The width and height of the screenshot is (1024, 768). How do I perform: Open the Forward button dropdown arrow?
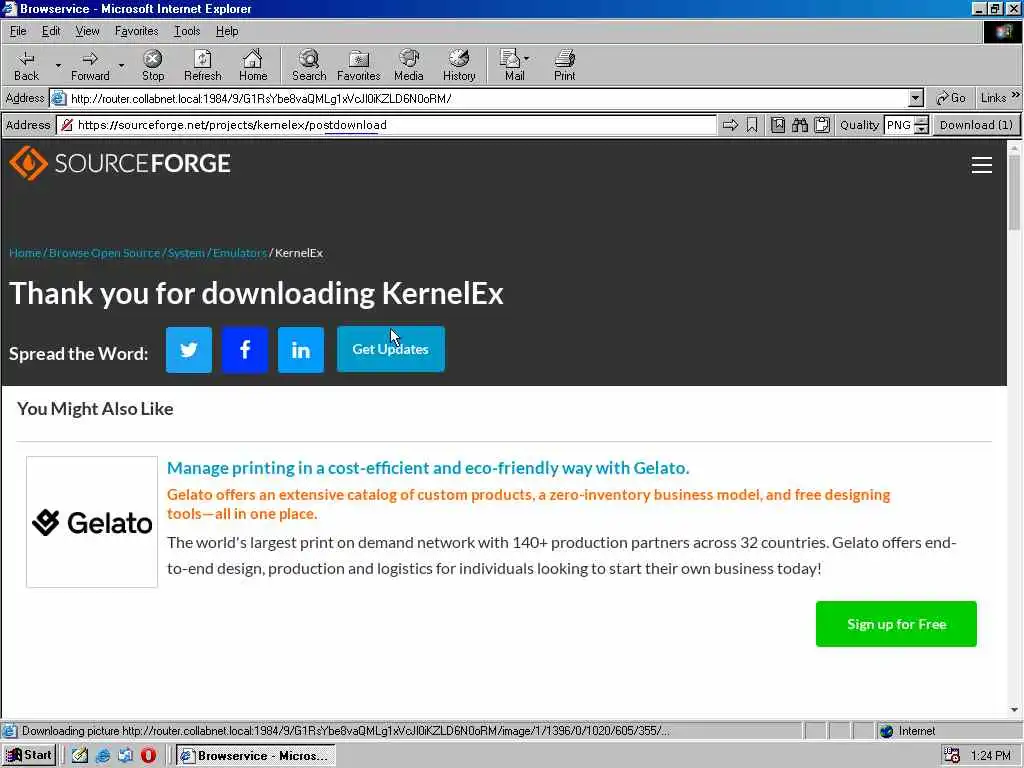(x=121, y=65)
